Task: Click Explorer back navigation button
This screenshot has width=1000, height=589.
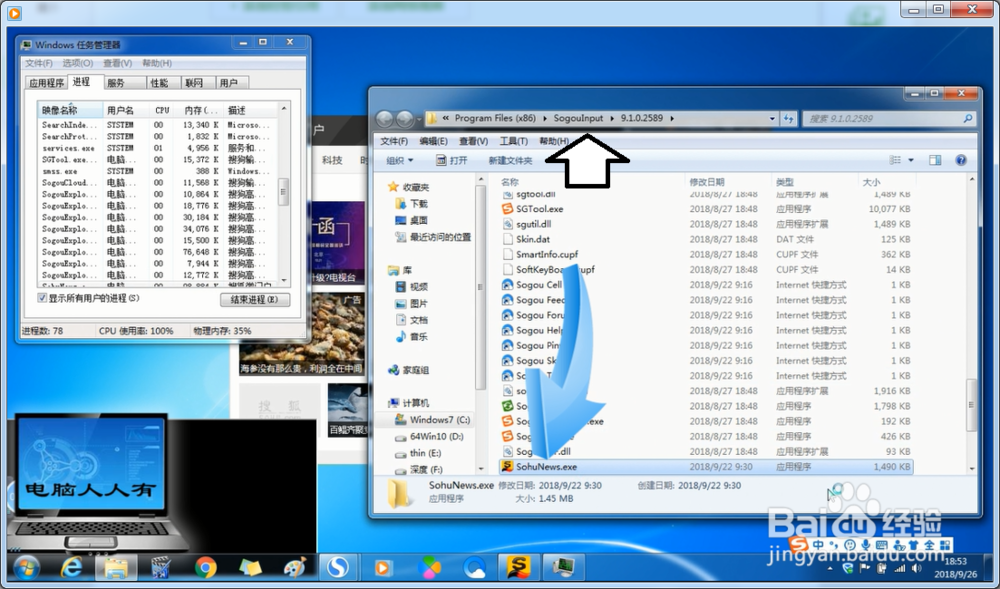Action: point(385,119)
